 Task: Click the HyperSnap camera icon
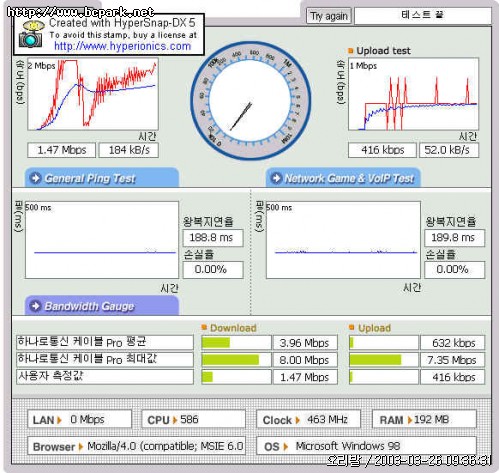point(31,34)
